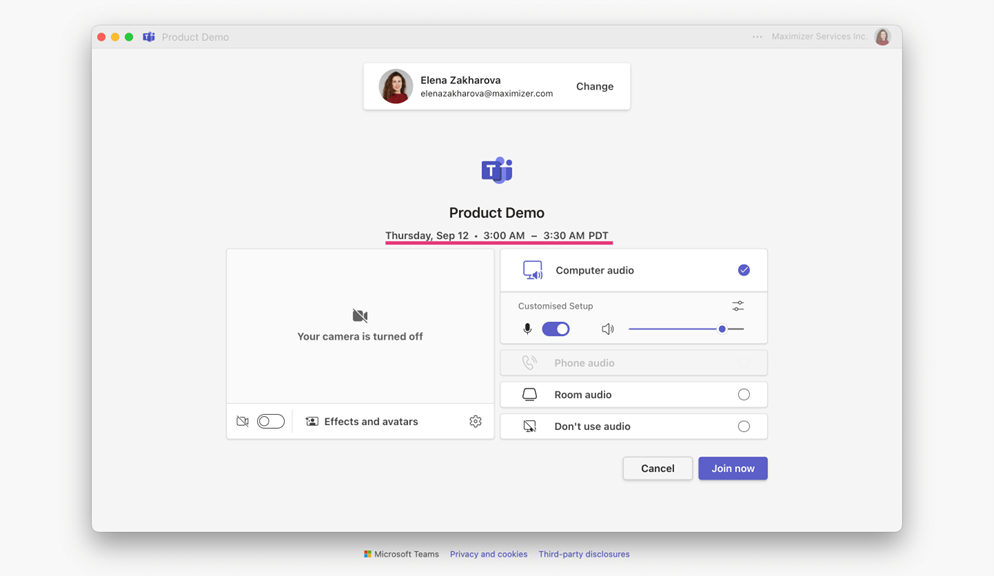Click the elenazakharova@maximizer.com email text
Image resolution: width=994 pixels, height=576 pixels.
click(x=486, y=94)
